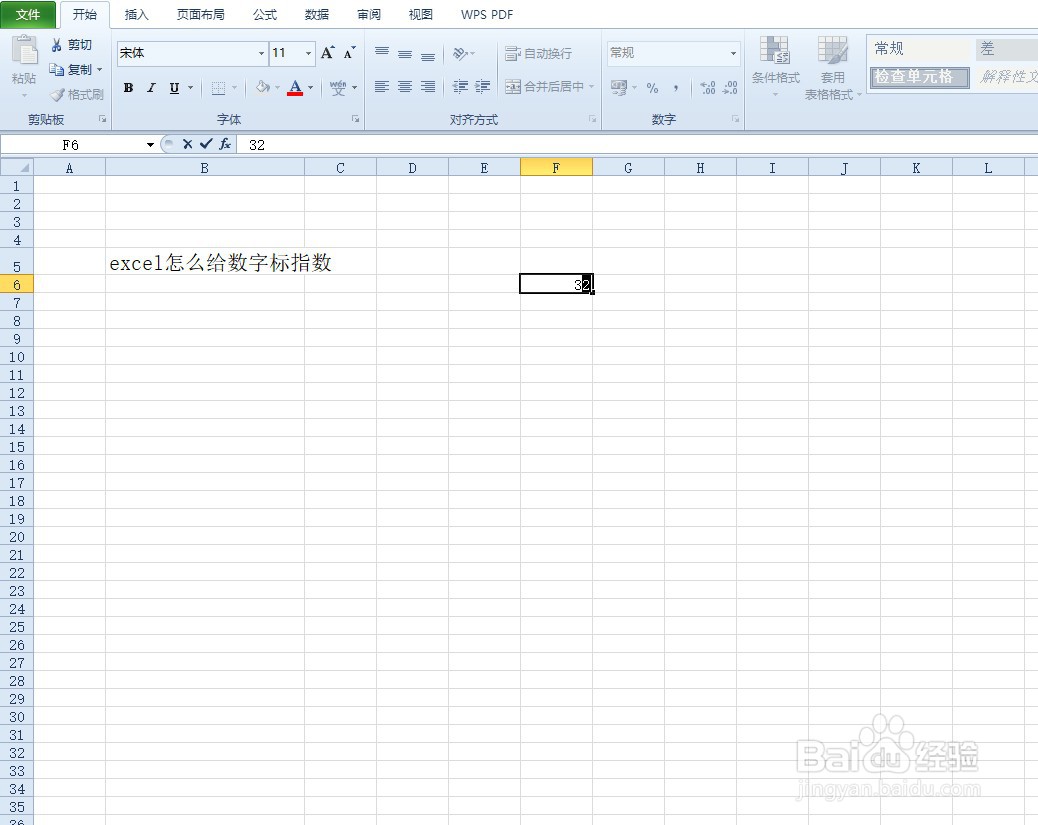Switch to the 插入 ribbon tab
The width and height of the screenshot is (1038, 825).
tap(136, 14)
